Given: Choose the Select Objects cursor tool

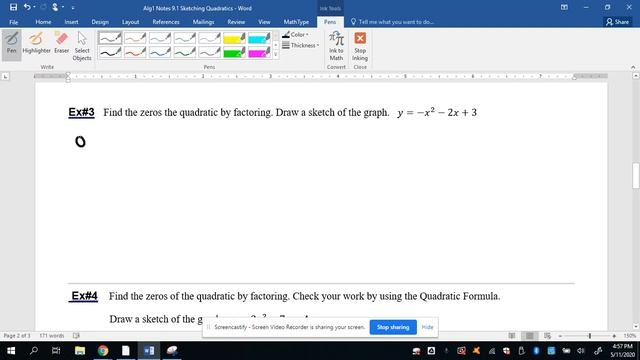Looking at the screenshot, I should click(x=82, y=46).
